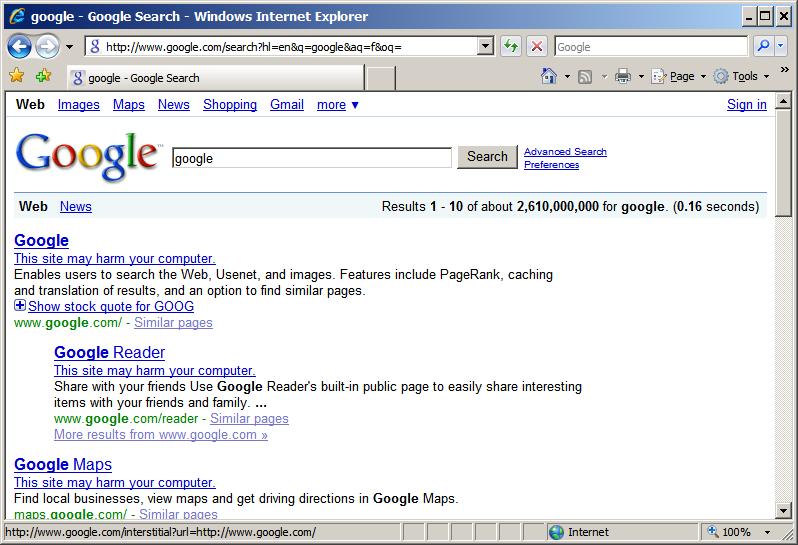The image size is (798, 545).
Task: Click the vertical scrollbar up arrow
Action: (x=783, y=101)
